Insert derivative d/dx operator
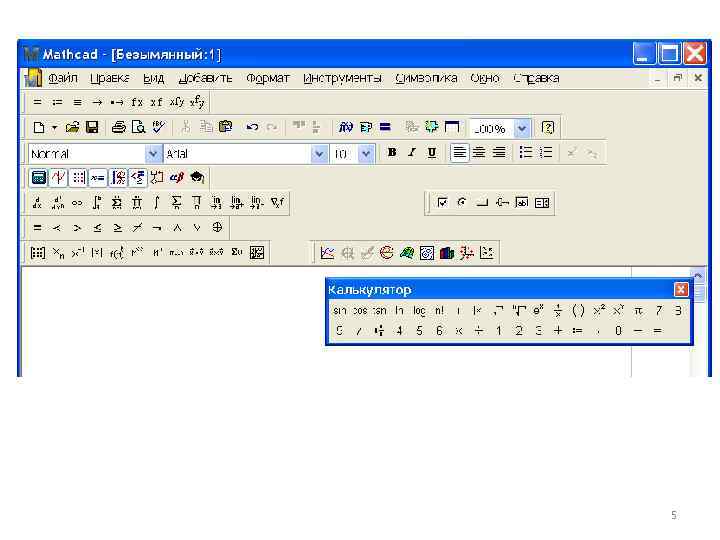The height and width of the screenshot is (540, 720). [x=38, y=202]
